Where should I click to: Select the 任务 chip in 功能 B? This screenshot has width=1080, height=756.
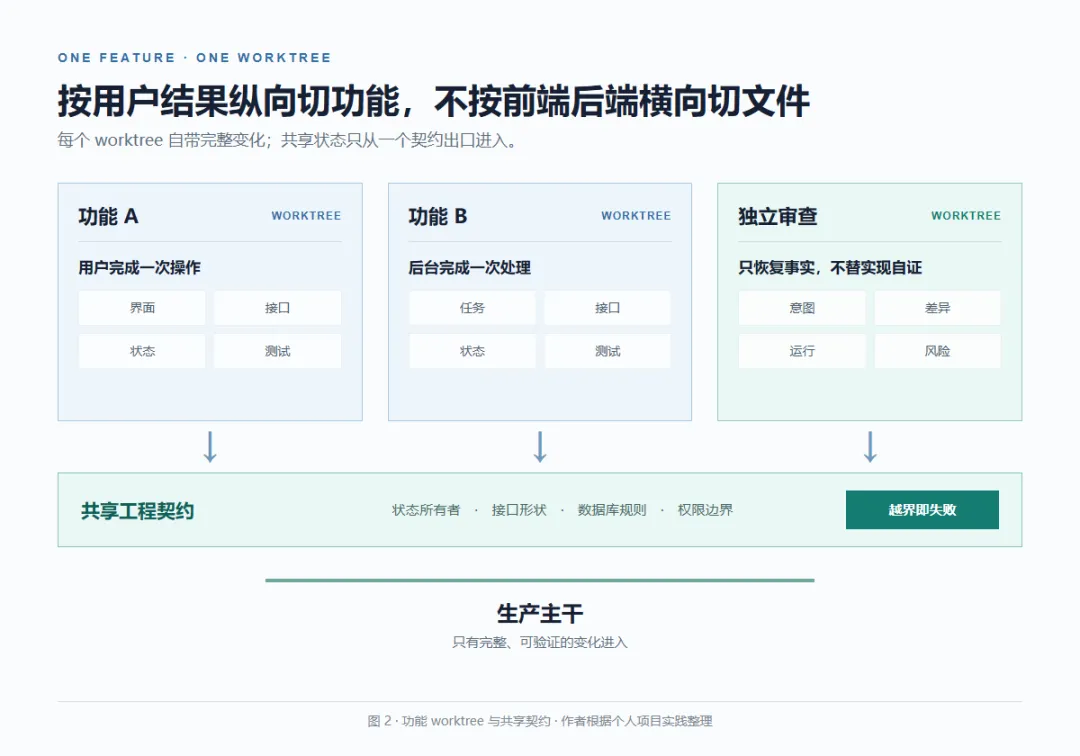pyautogui.click(x=472, y=308)
